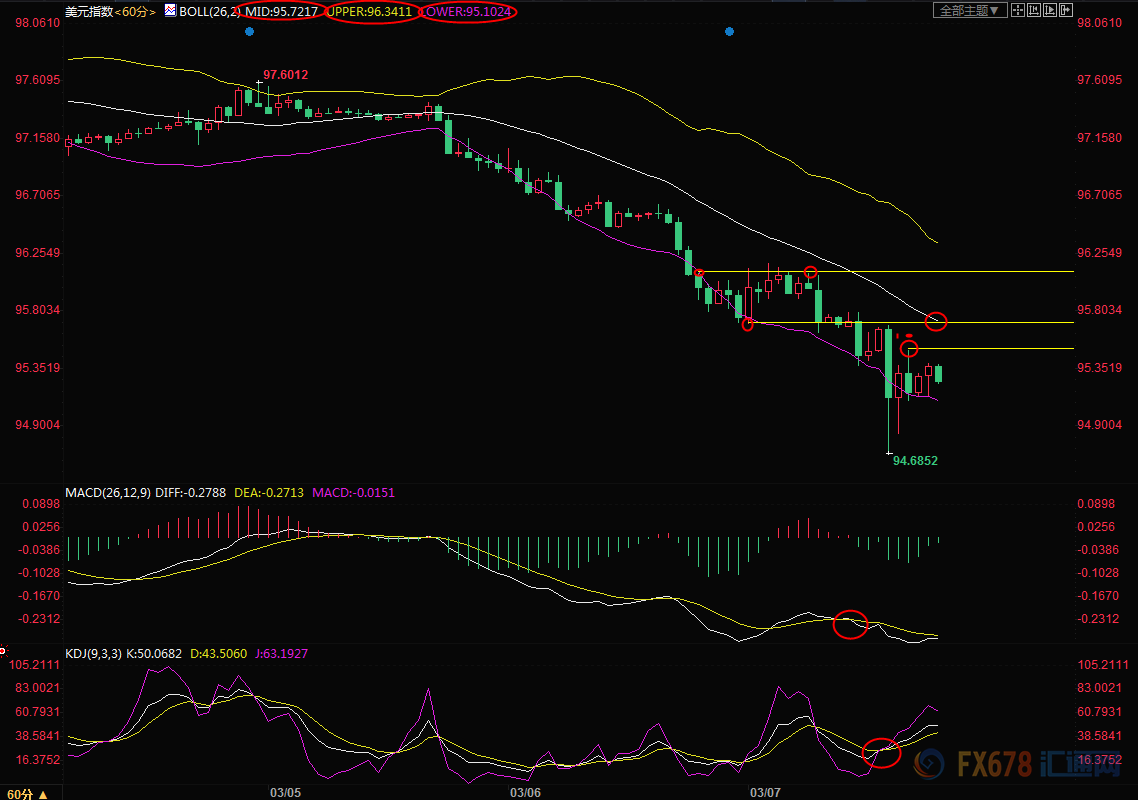Click the left blue dot event marker
Viewport: 1138px width, 800px height.
249,32
